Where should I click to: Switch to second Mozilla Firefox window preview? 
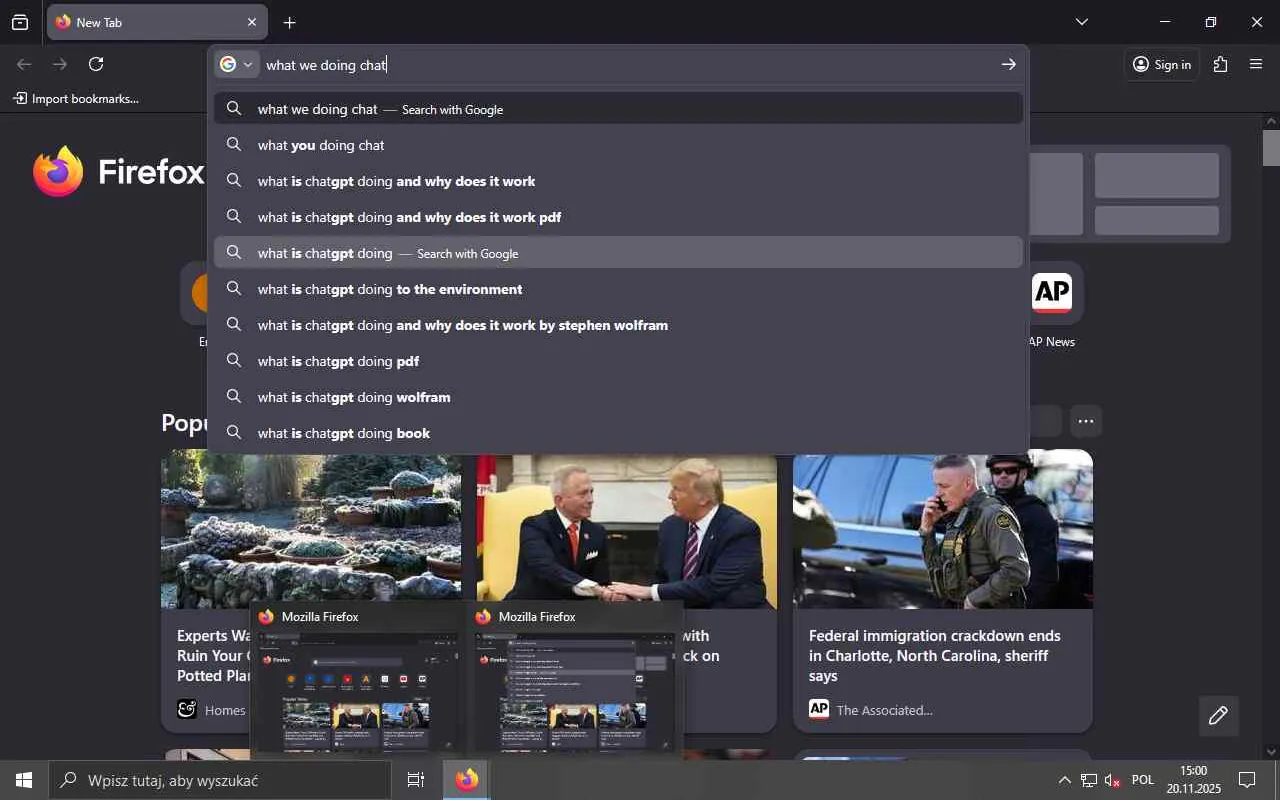574,680
